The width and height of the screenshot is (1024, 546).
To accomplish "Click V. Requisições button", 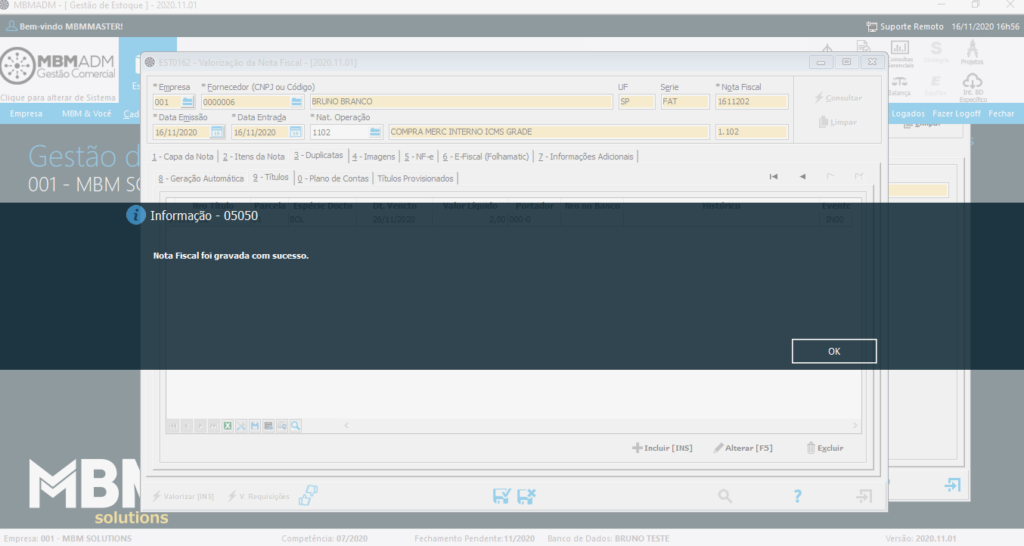I will (259, 496).
